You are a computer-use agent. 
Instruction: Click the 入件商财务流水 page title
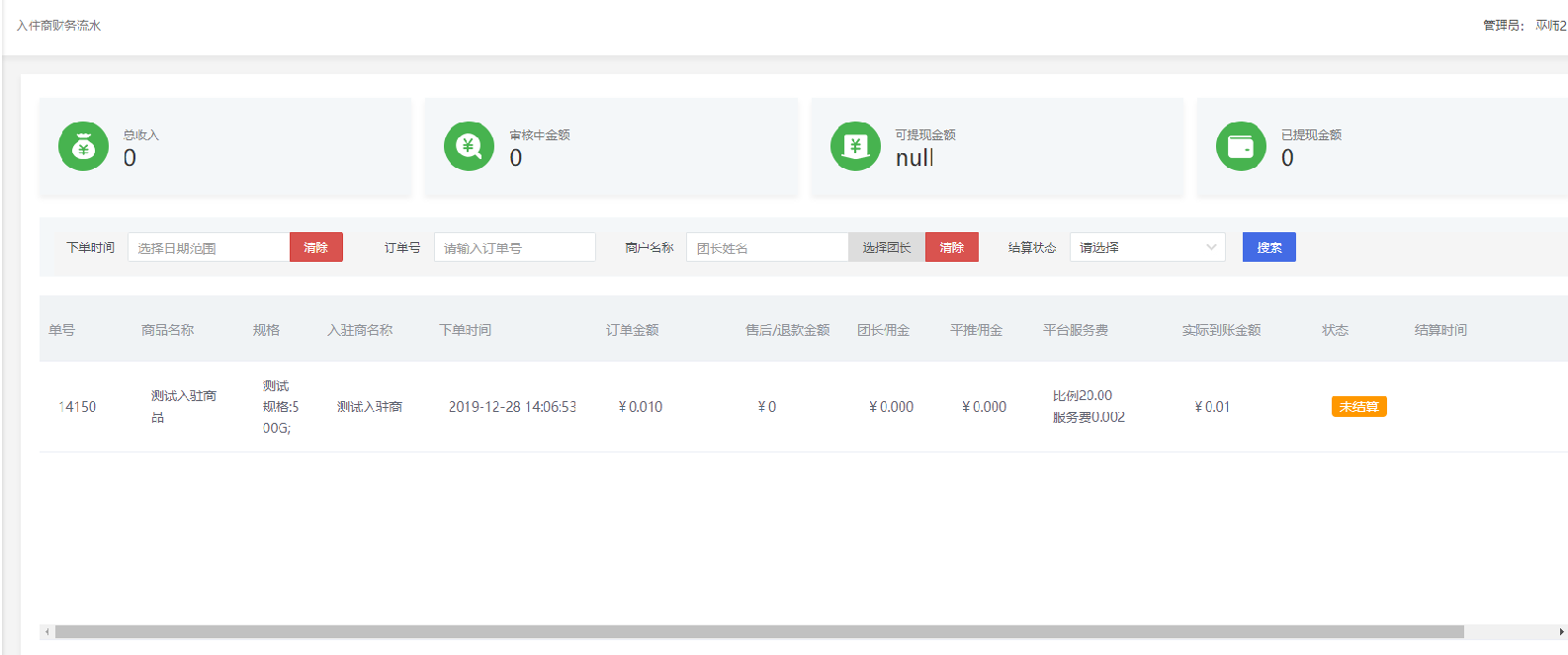tap(59, 26)
